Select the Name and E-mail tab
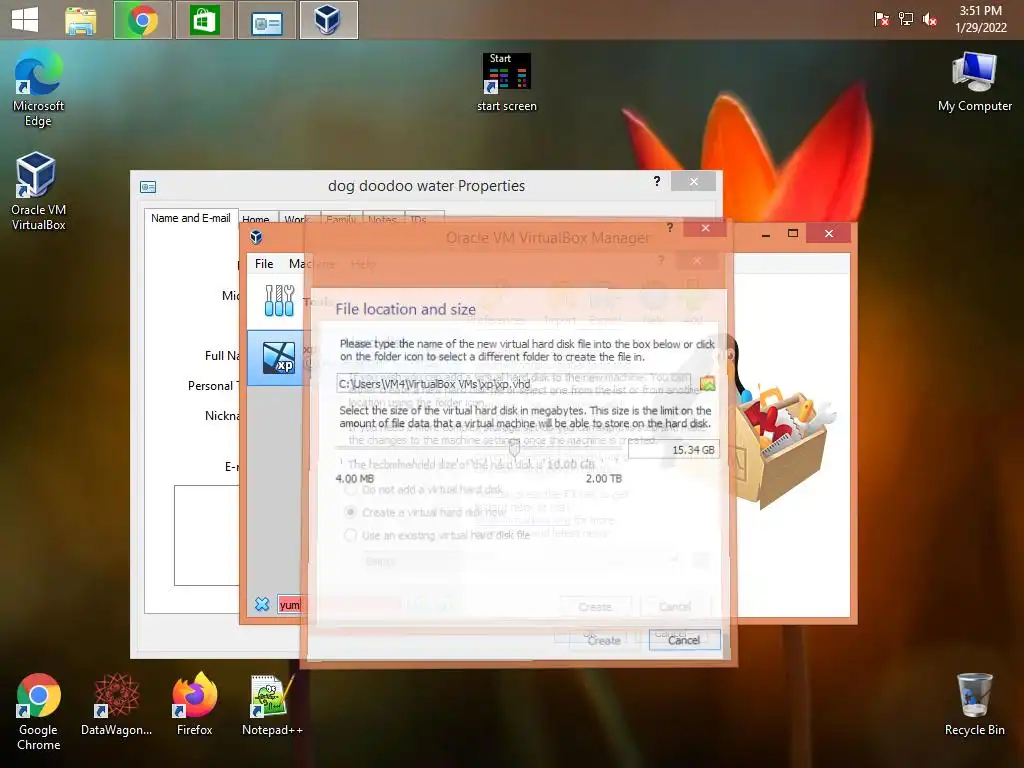The image size is (1024, 768). tap(191, 218)
